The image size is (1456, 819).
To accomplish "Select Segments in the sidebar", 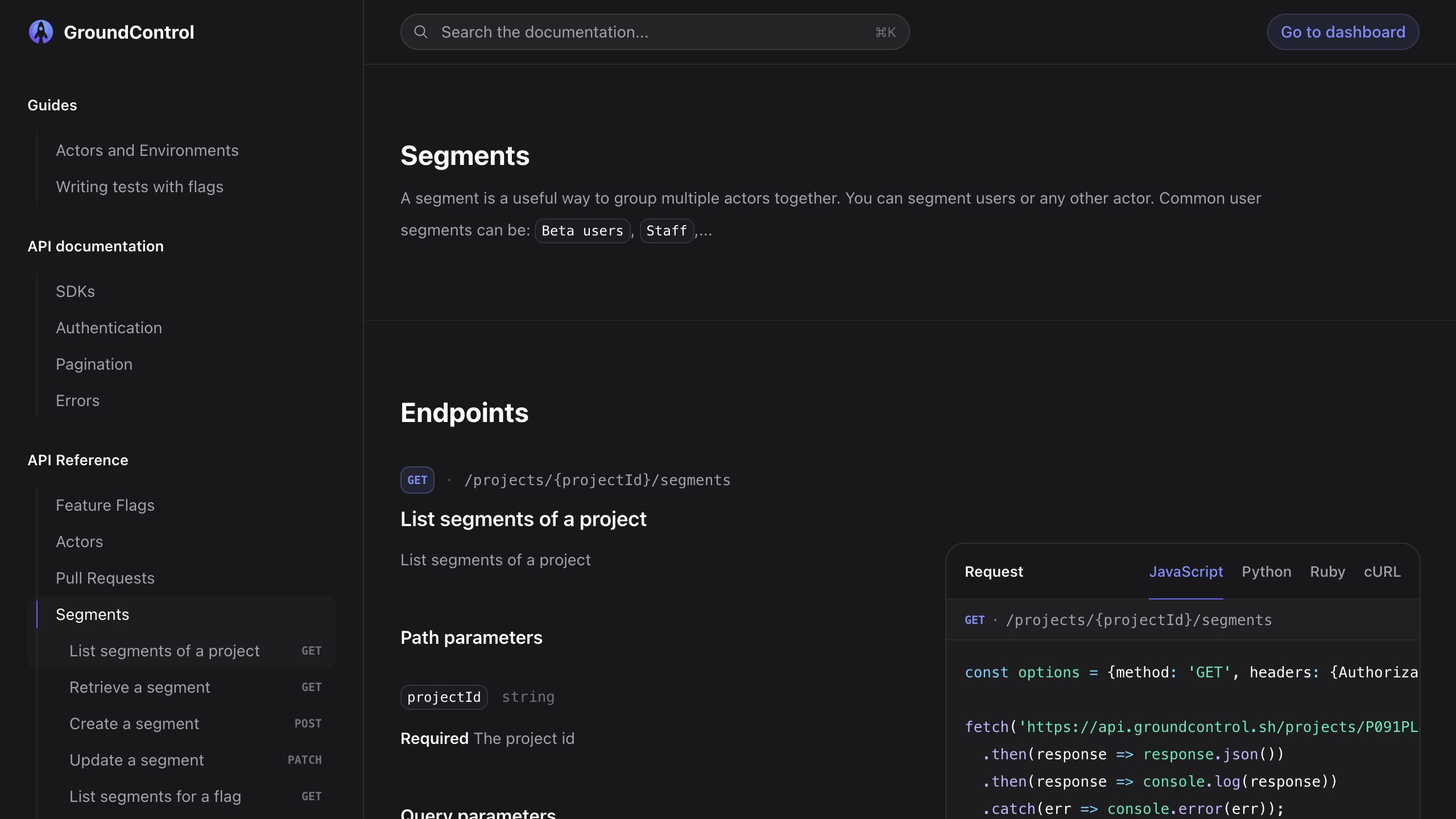I will pyautogui.click(x=92, y=614).
